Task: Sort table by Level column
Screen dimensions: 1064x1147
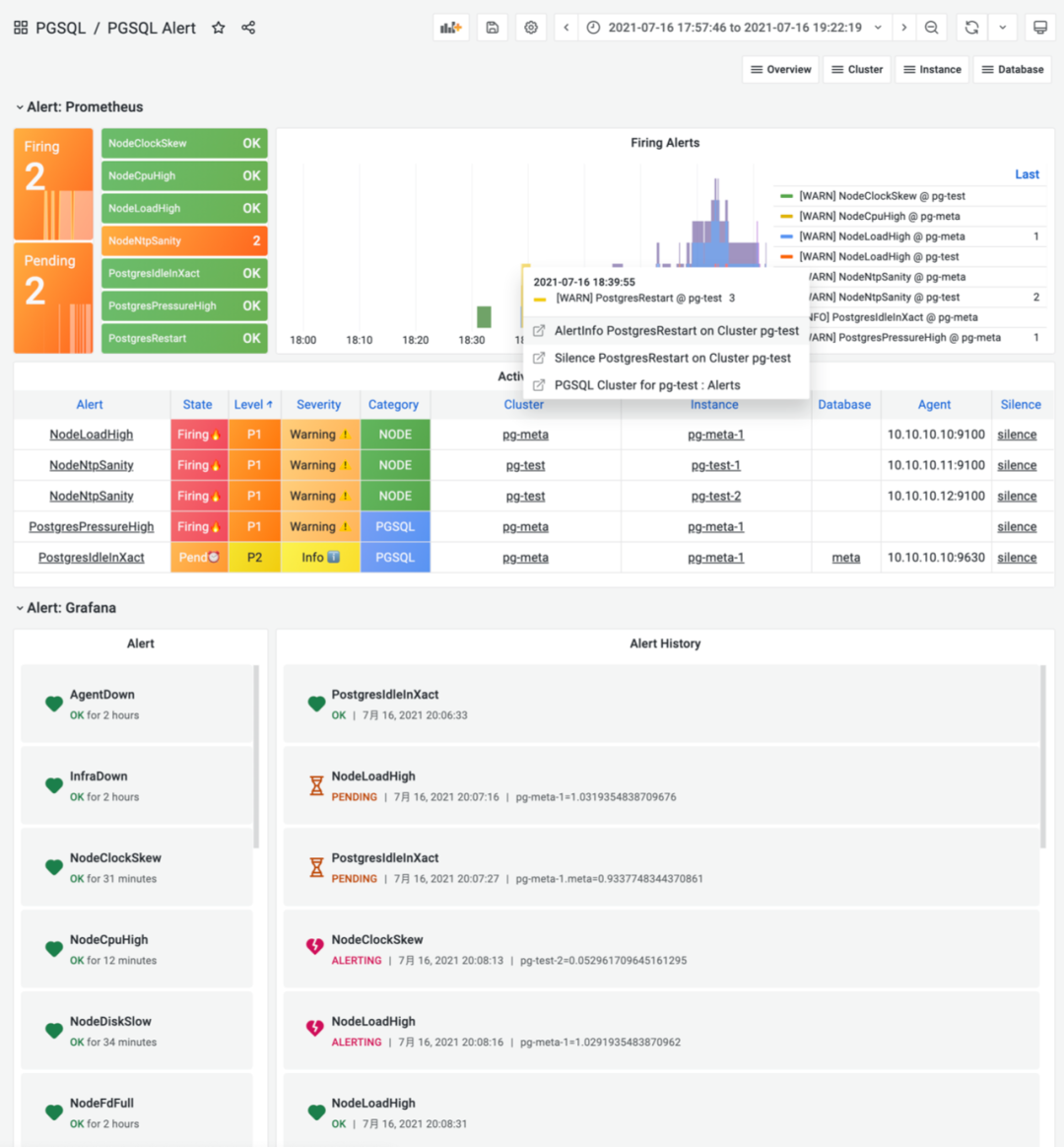Action: [x=253, y=405]
